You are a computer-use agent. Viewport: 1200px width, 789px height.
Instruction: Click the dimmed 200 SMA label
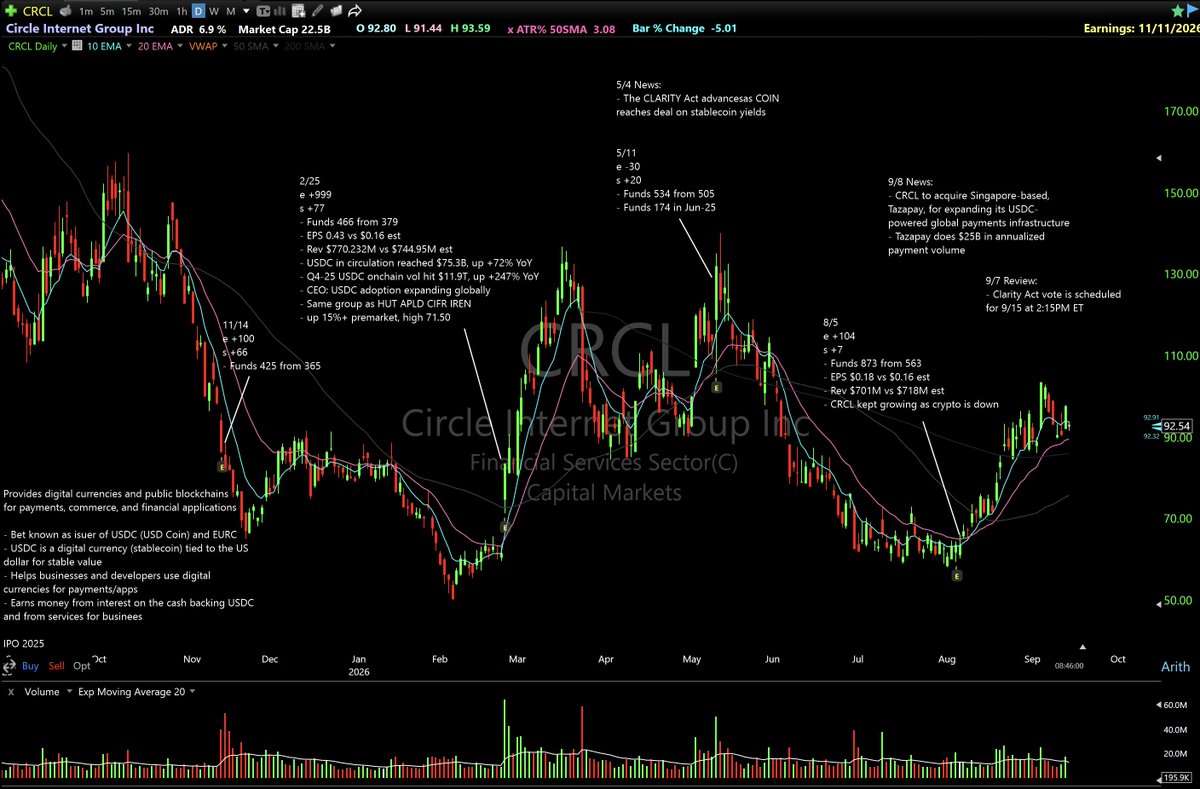pyautogui.click(x=304, y=46)
